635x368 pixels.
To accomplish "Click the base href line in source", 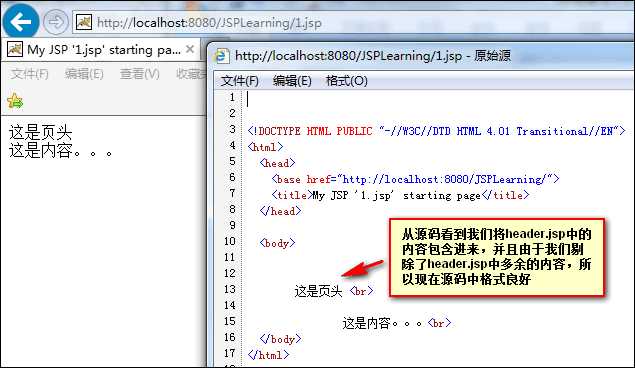I will pyautogui.click(x=416, y=179).
